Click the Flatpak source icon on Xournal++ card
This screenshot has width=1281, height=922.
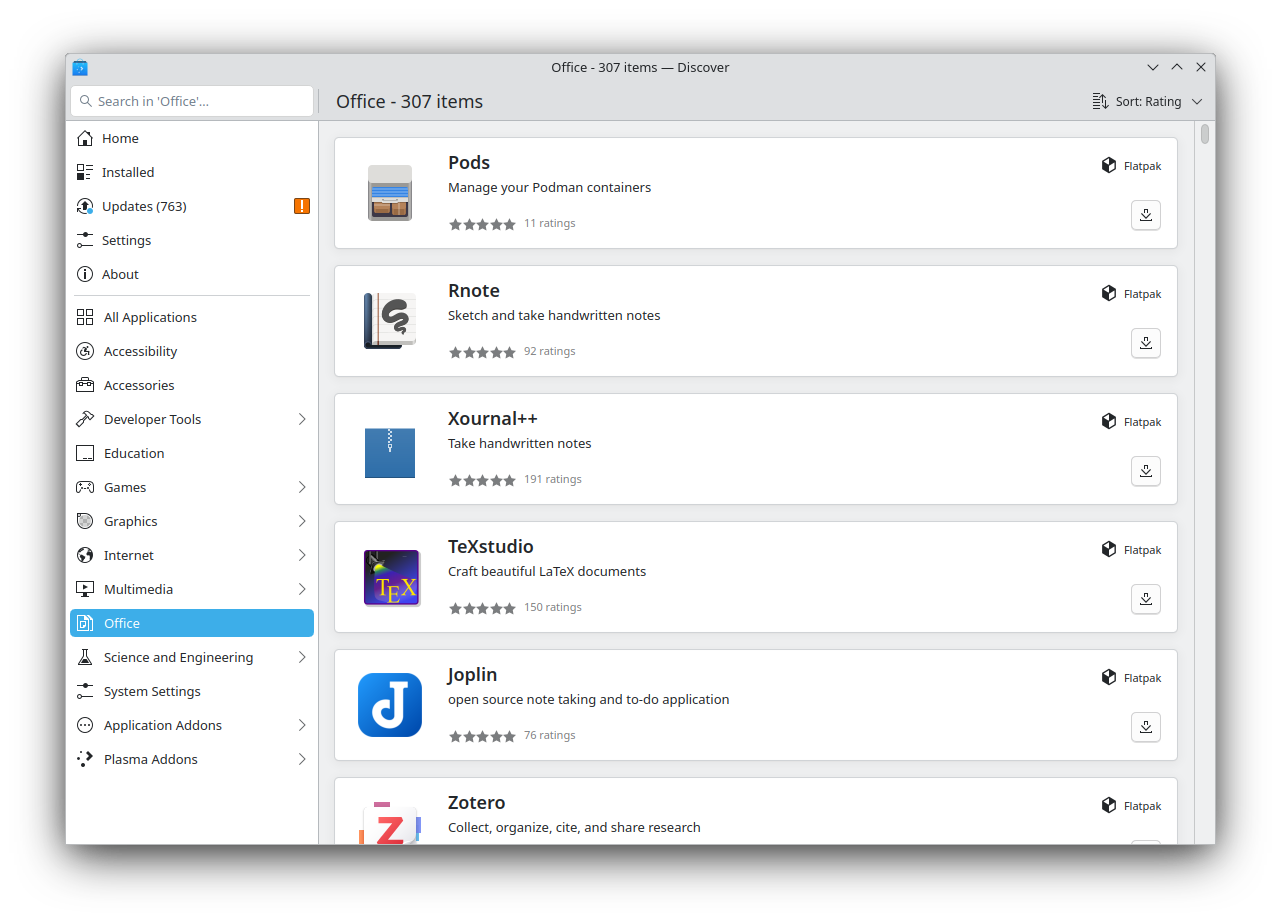[1109, 421]
